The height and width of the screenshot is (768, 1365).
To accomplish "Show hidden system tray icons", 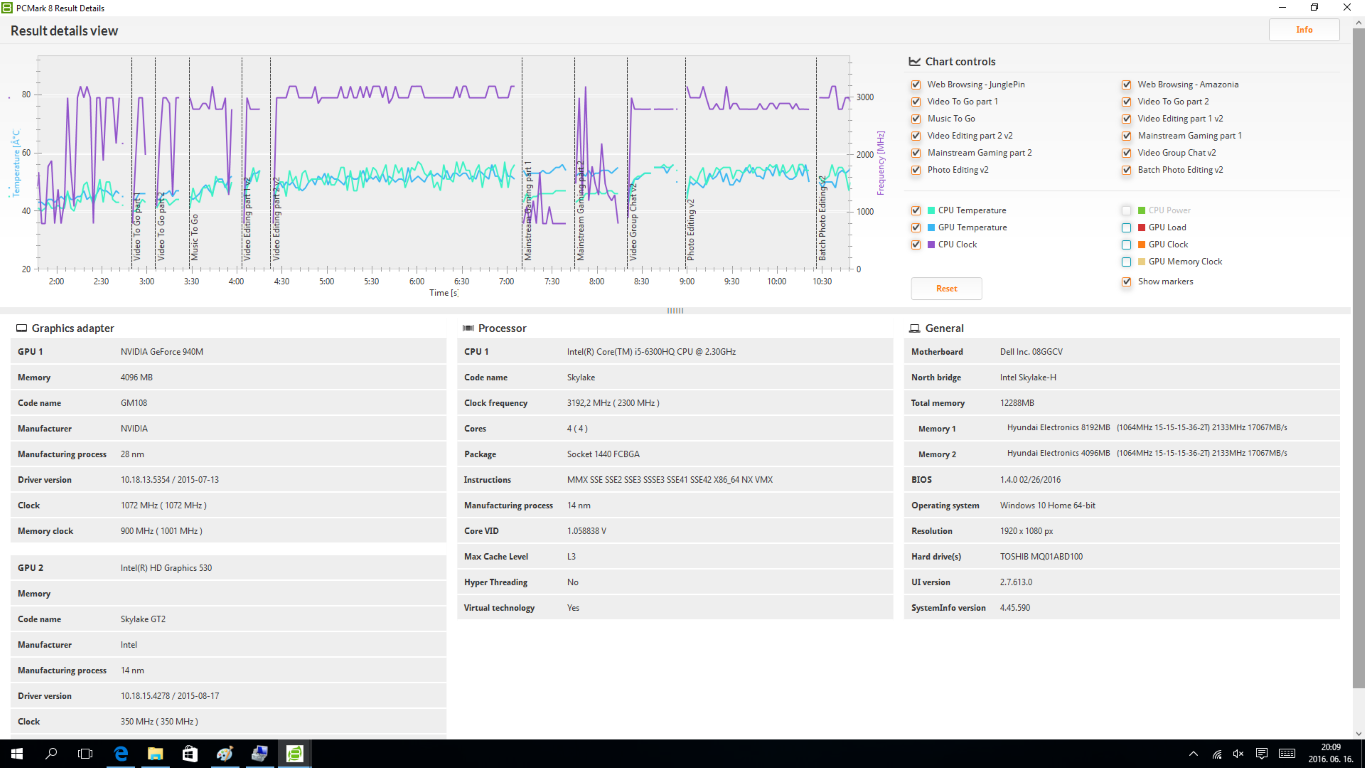I will coord(1193,754).
